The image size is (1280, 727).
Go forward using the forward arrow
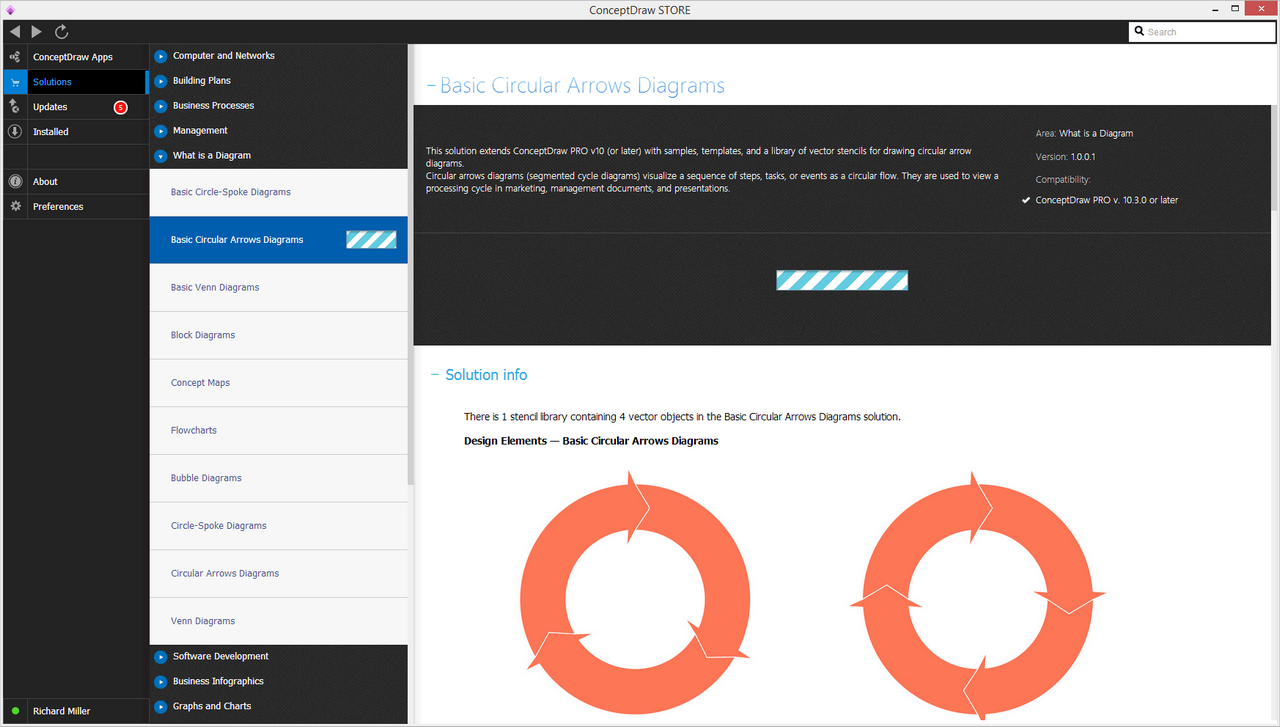tap(37, 32)
